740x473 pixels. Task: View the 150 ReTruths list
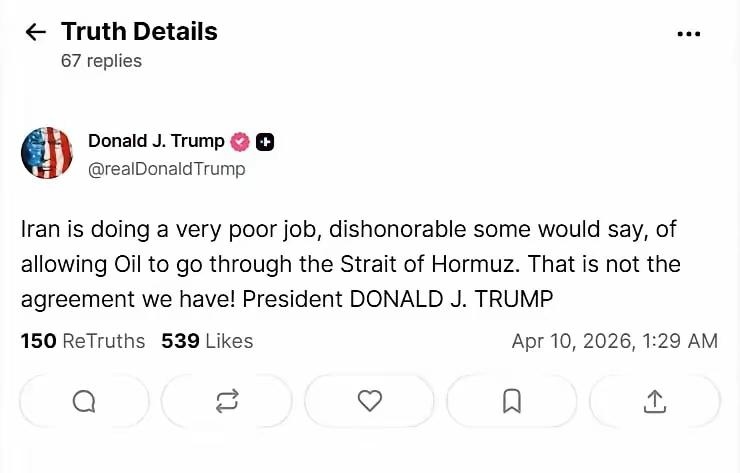83,341
